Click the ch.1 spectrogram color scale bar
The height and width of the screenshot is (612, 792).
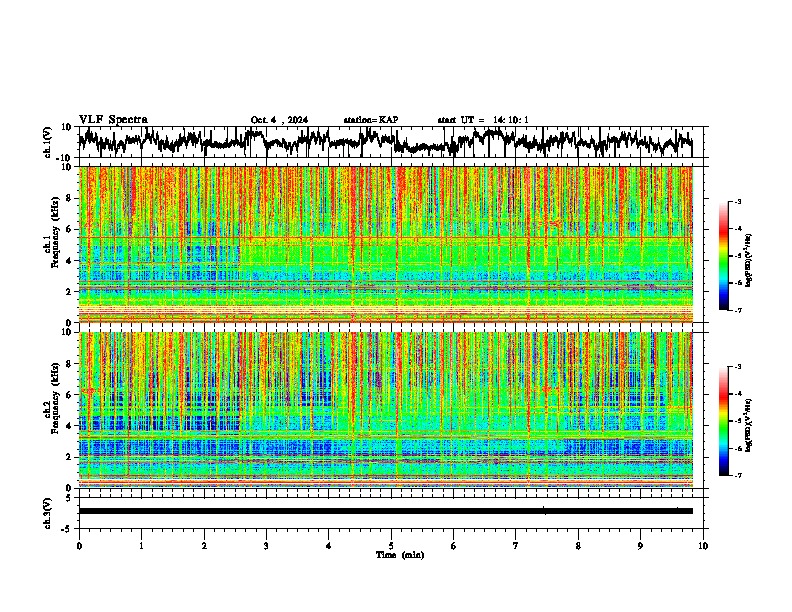[x=723, y=255]
